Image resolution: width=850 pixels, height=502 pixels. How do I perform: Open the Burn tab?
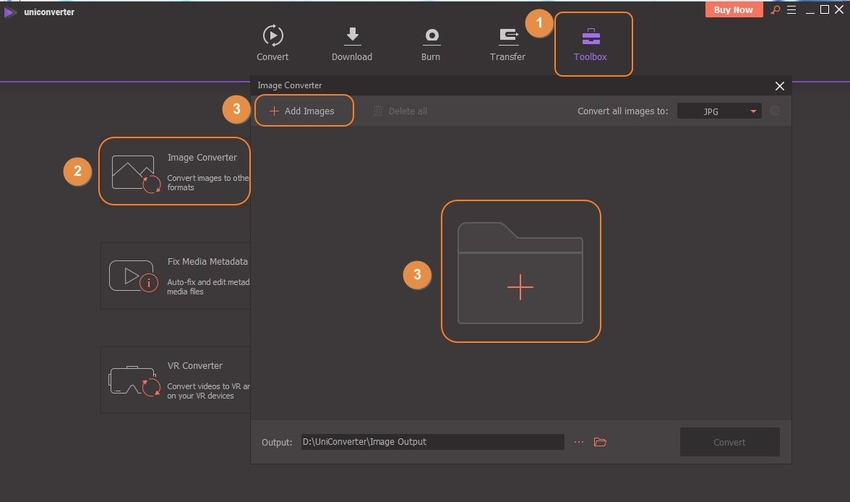[x=432, y=44]
